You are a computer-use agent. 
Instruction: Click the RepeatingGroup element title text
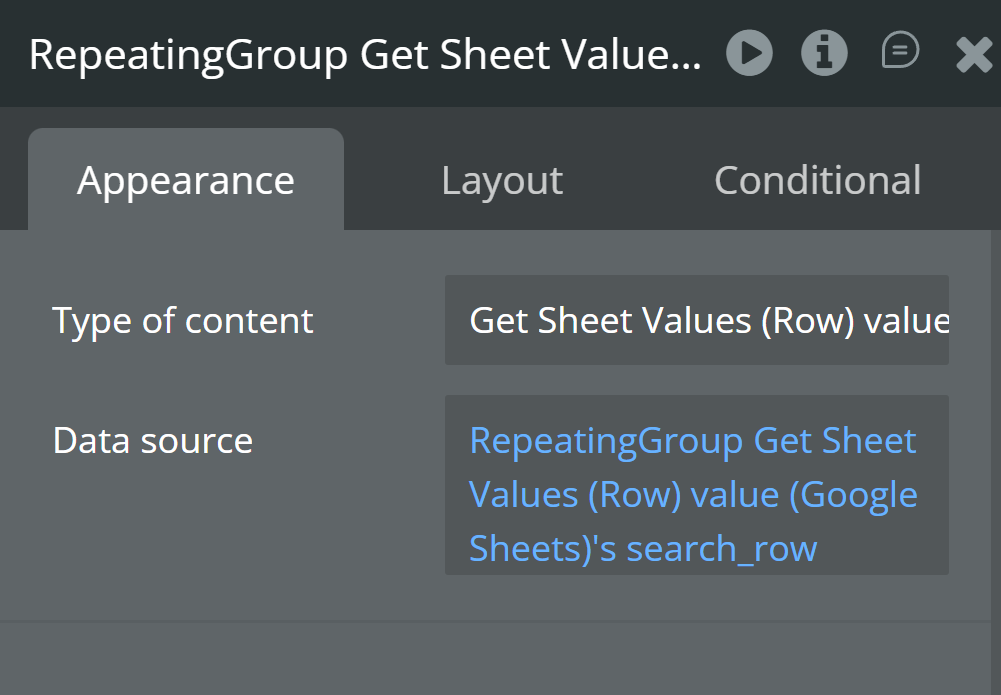365,55
